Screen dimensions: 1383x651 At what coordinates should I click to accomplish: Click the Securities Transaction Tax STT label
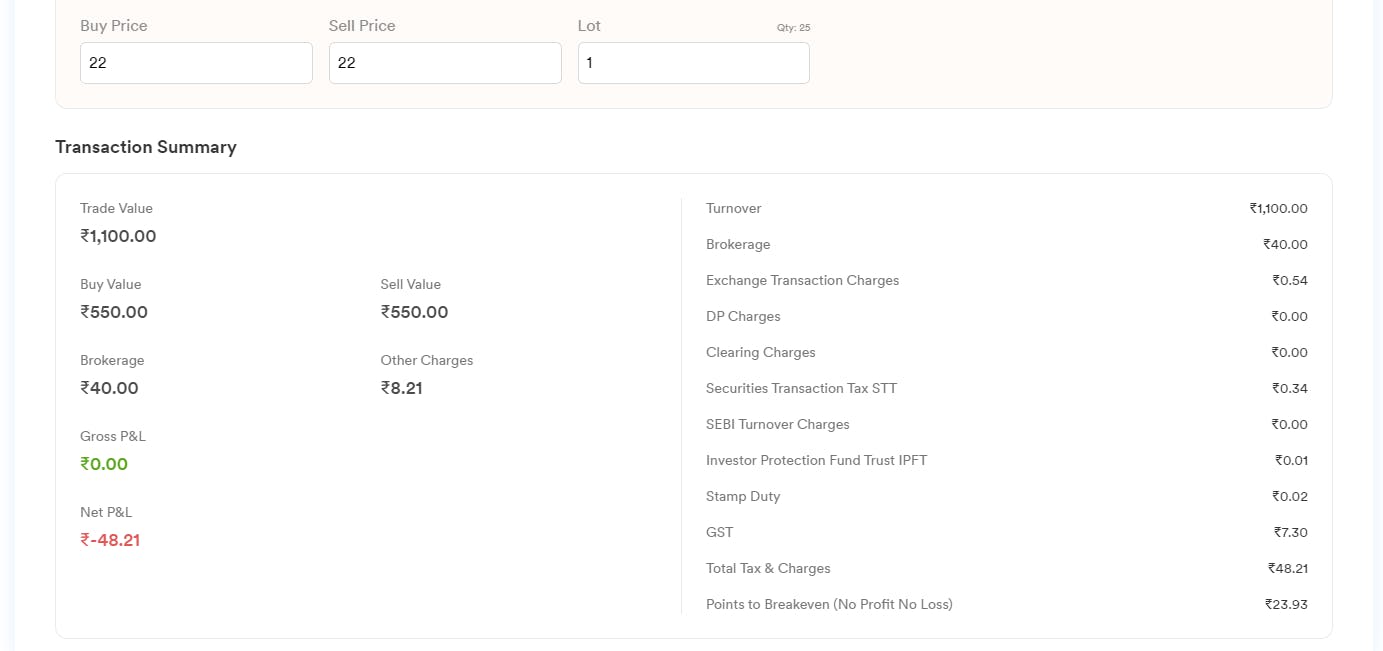pos(801,388)
